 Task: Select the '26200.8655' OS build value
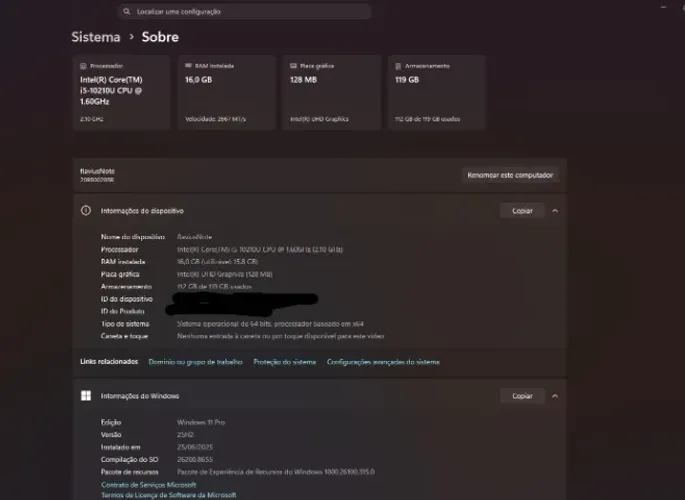click(195, 459)
